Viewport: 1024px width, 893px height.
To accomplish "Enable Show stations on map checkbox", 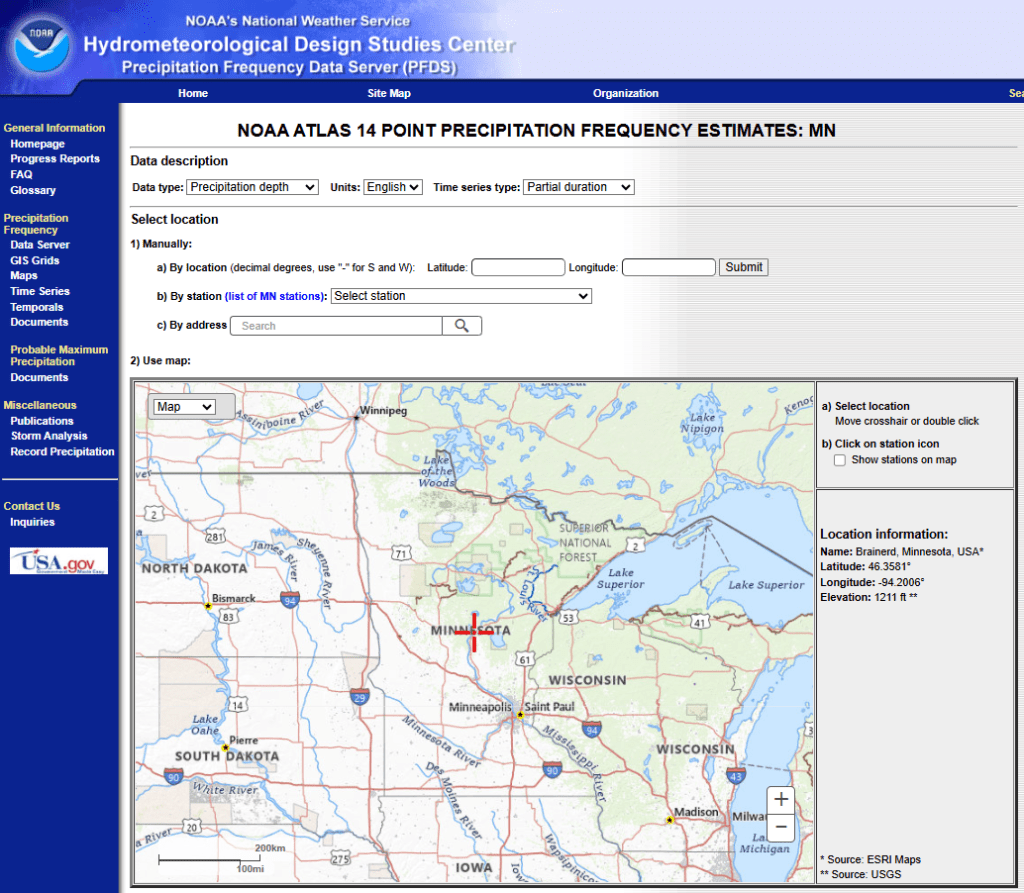I will tap(840, 460).
